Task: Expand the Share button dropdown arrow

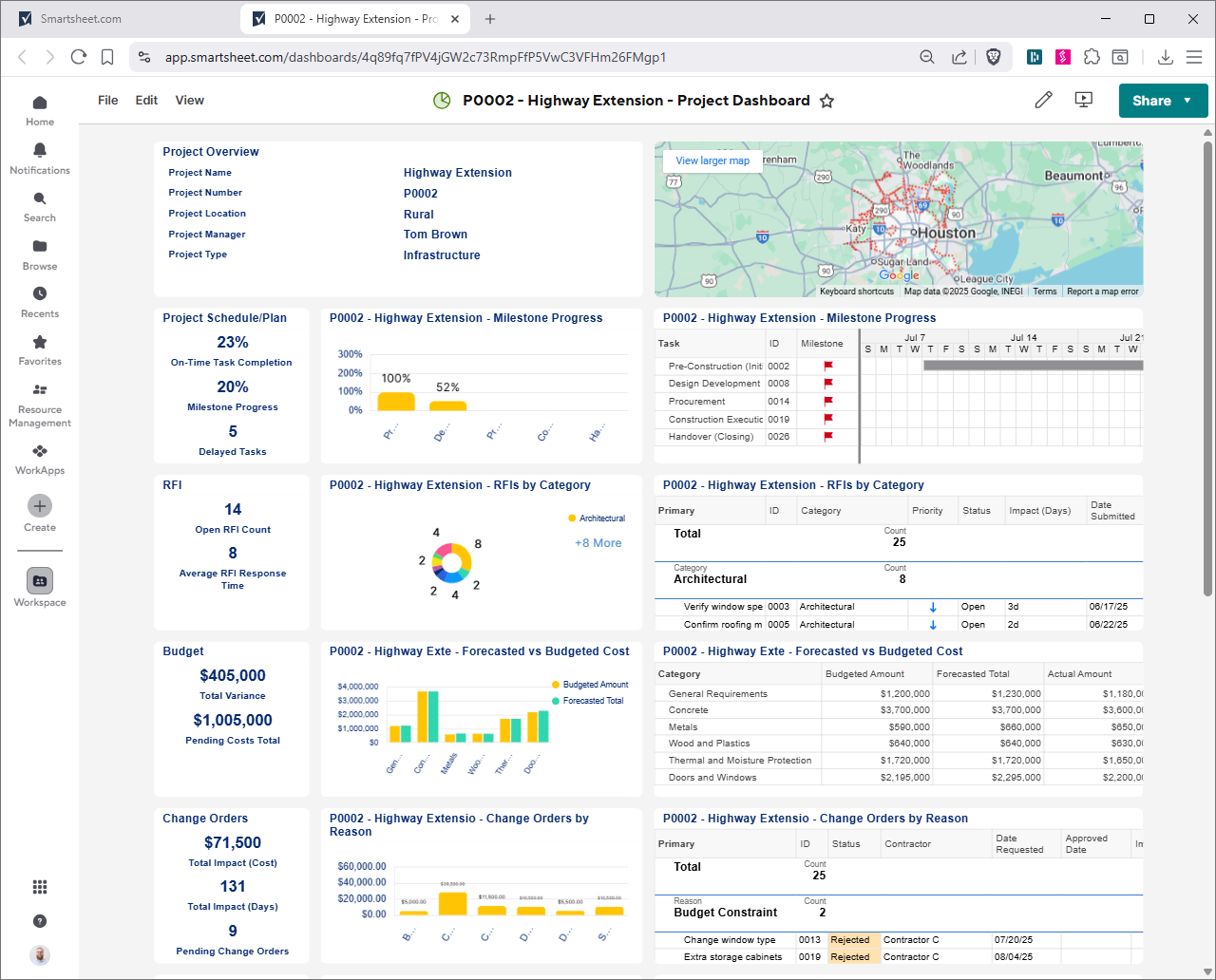Action: click(1187, 101)
